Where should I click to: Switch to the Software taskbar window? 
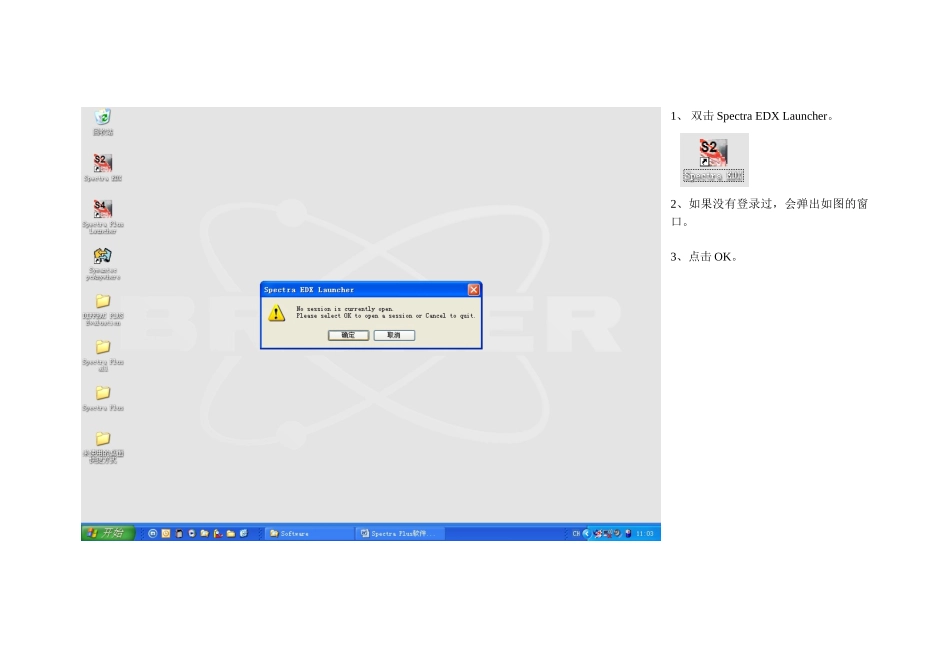[x=308, y=533]
